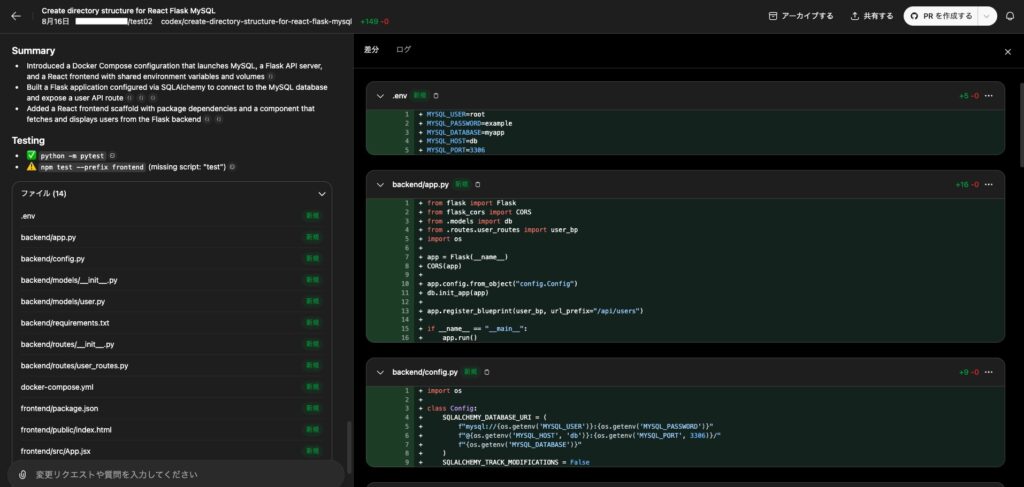Focus the change request input field
Image resolution: width=1024 pixels, height=487 pixels.
tap(186, 475)
